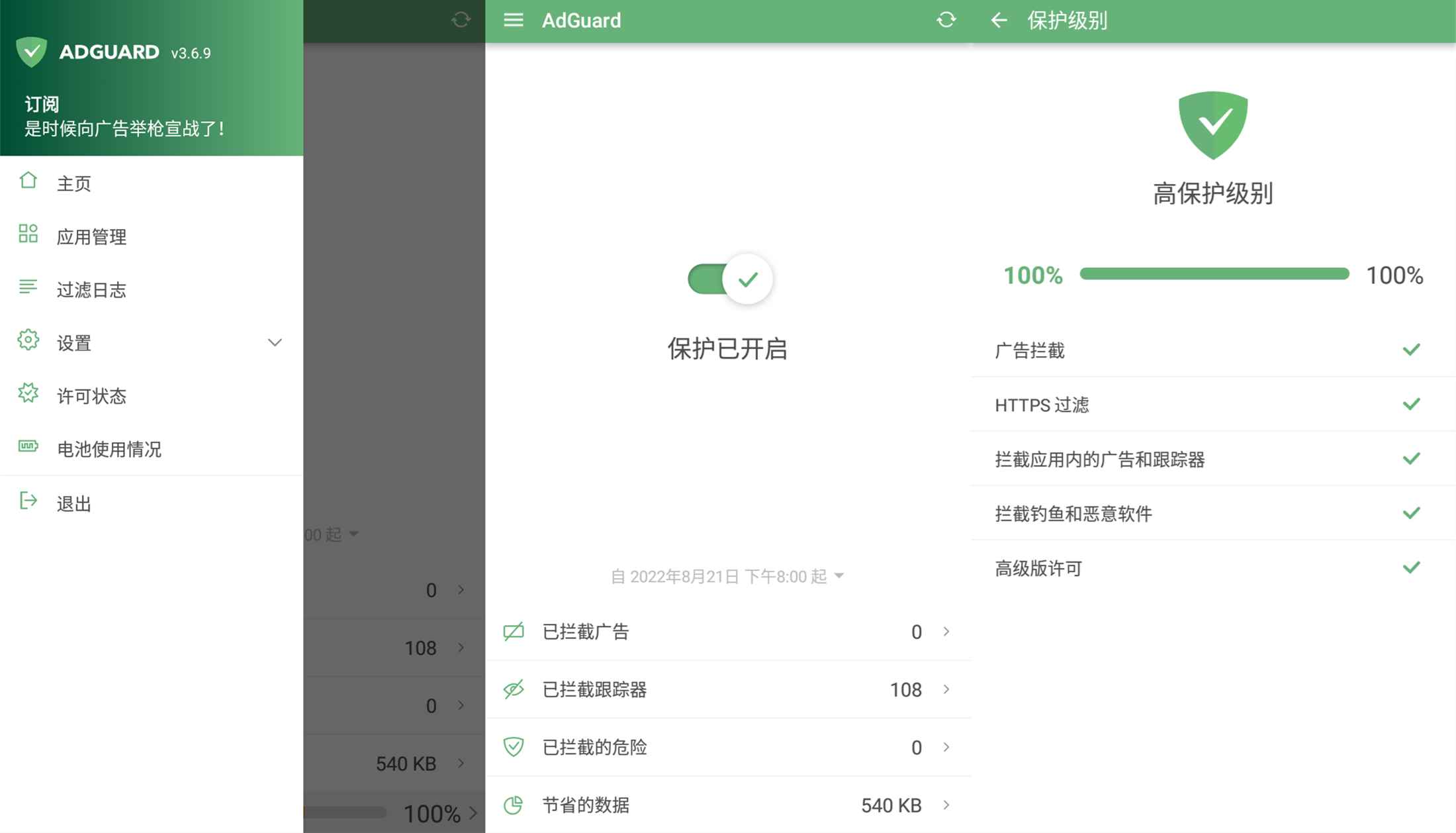Click the protection level progress bar
Image resolution: width=1456 pixels, height=833 pixels.
1214,273
